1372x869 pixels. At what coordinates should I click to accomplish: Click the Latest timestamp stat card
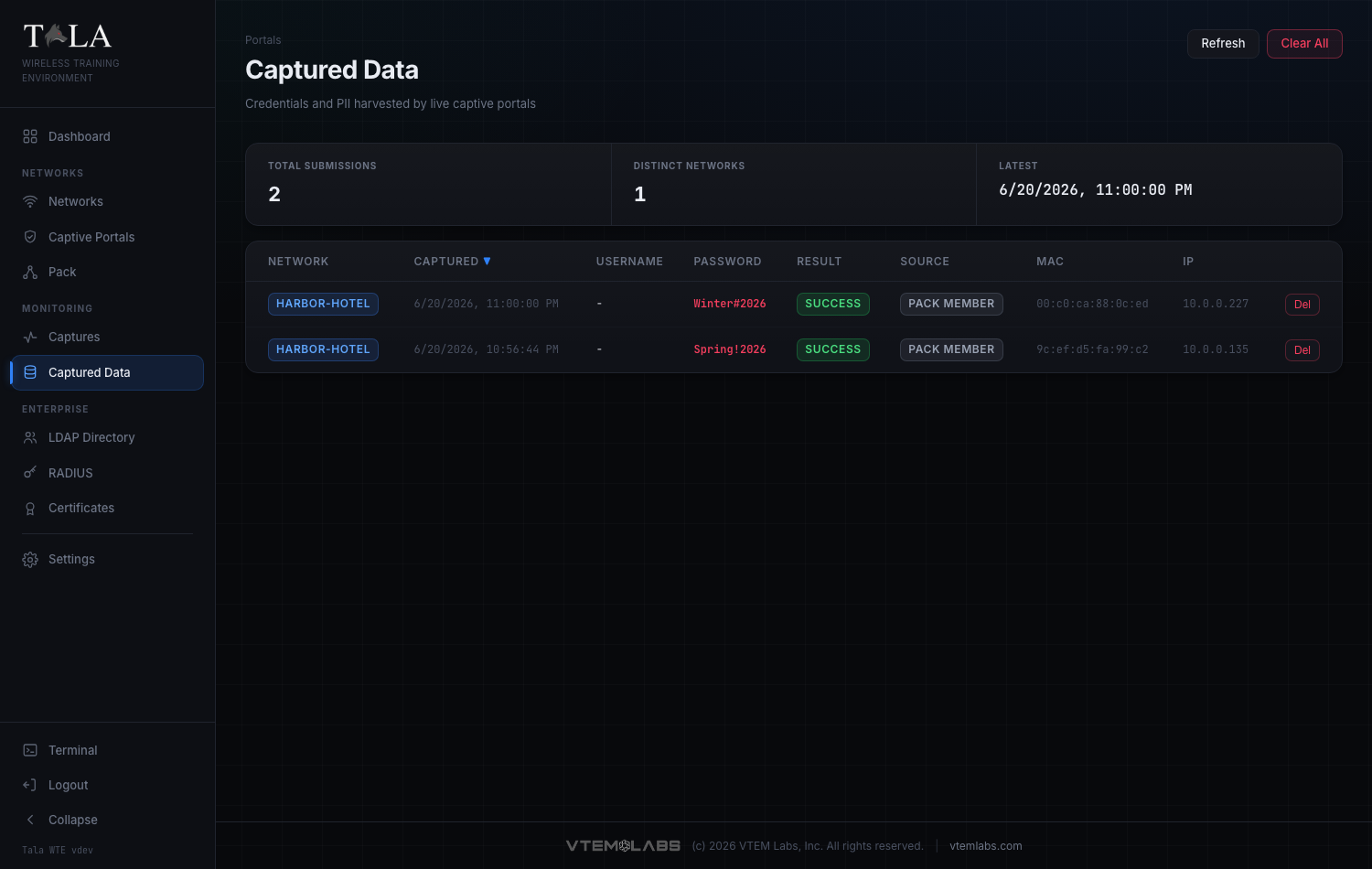pyautogui.click(x=1159, y=184)
